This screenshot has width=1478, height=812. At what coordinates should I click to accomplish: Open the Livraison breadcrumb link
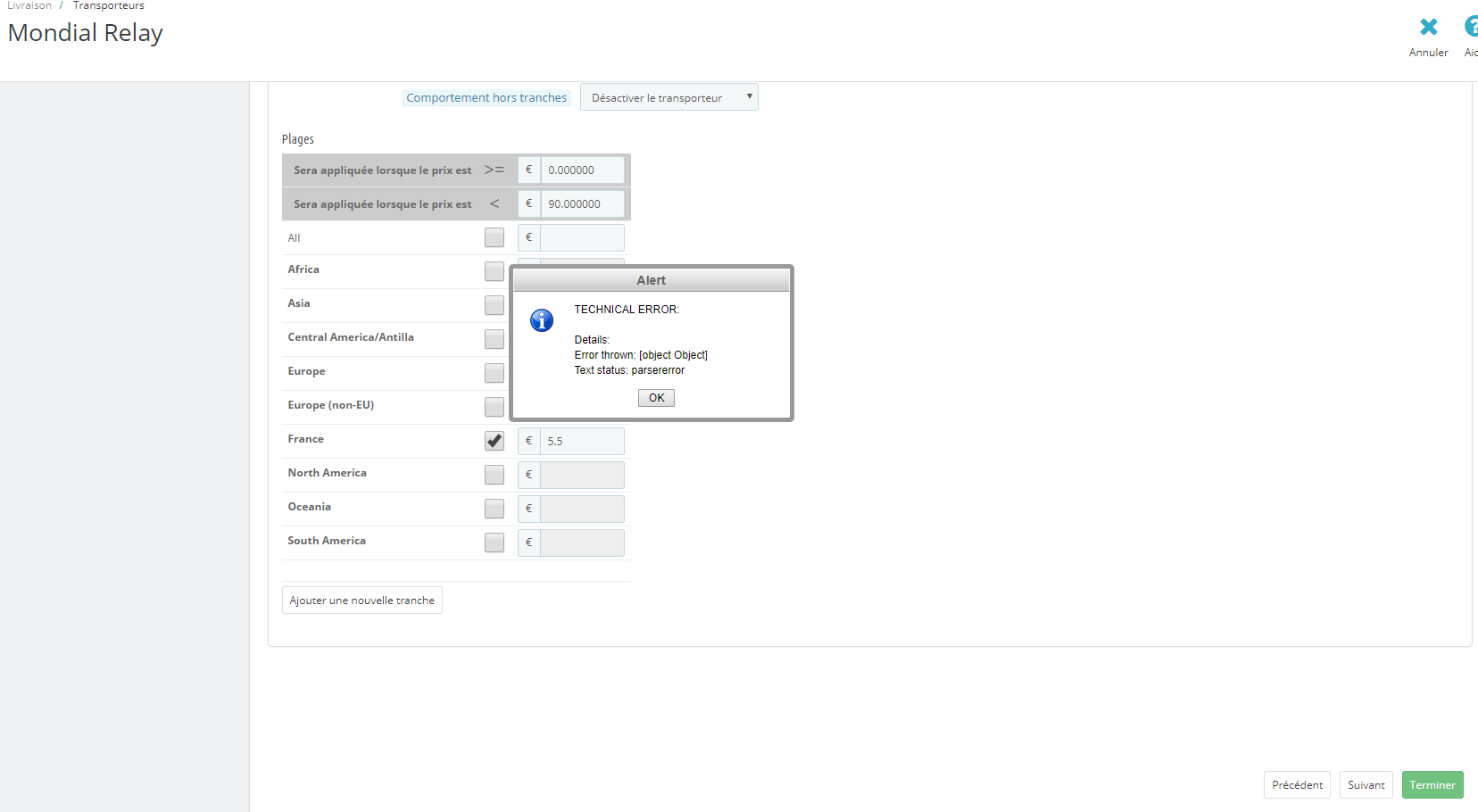(29, 5)
